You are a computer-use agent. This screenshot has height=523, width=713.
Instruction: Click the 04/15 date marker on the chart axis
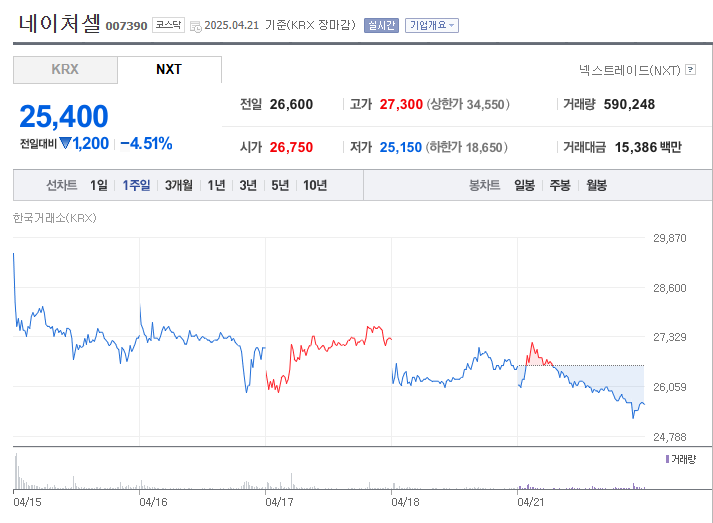pos(27,502)
